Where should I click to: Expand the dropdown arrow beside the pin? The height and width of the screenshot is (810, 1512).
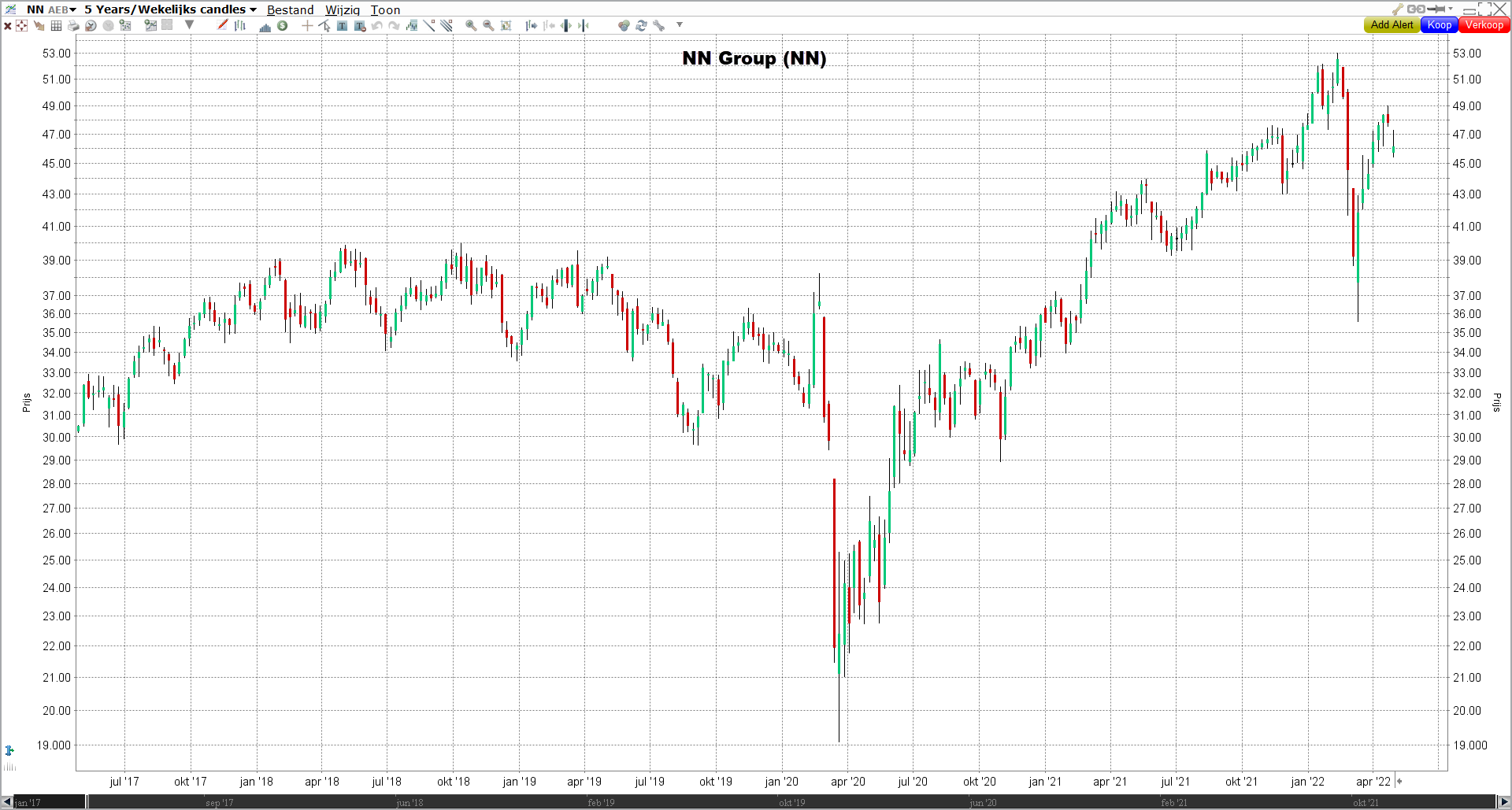[1451, 9]
